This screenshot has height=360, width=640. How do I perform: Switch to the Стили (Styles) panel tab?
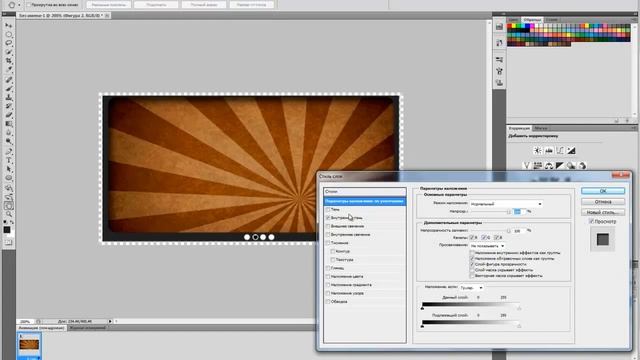[x=552, y=20]
